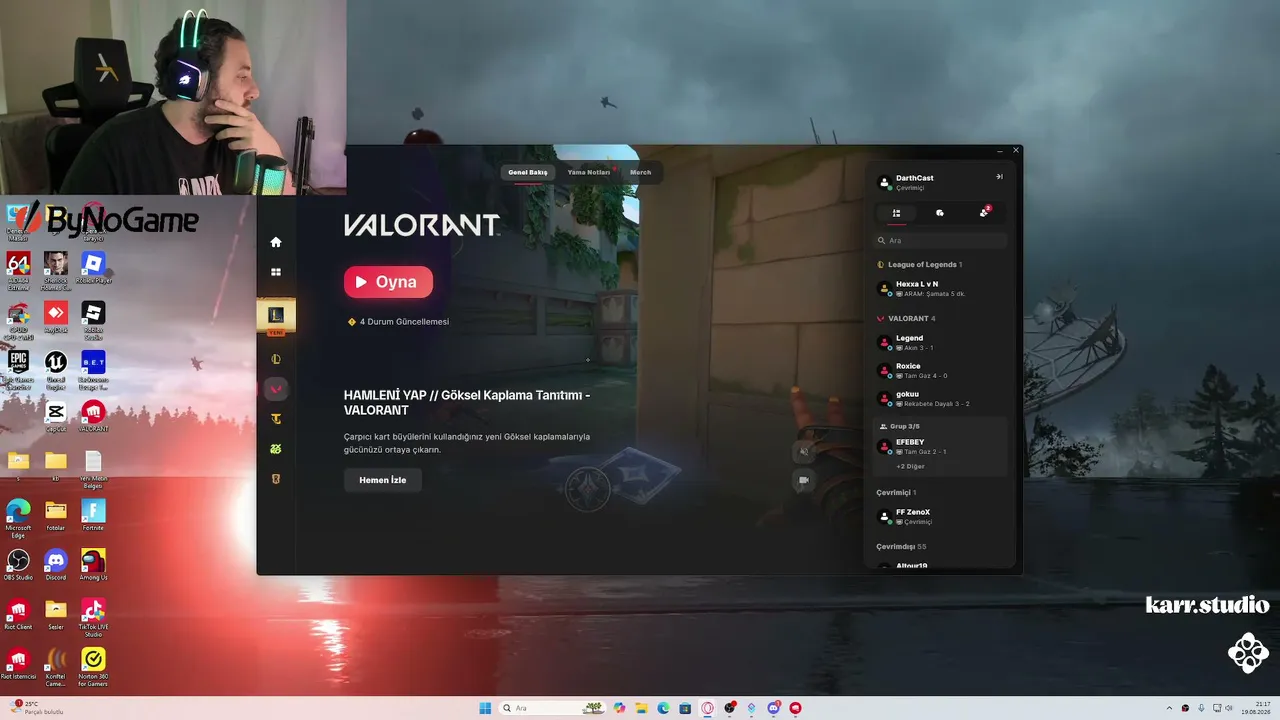Image resolution: width=1280 pixels, height=720 pixels.
Task: Open the weather widget on taskbar
Action: point(36,708)
